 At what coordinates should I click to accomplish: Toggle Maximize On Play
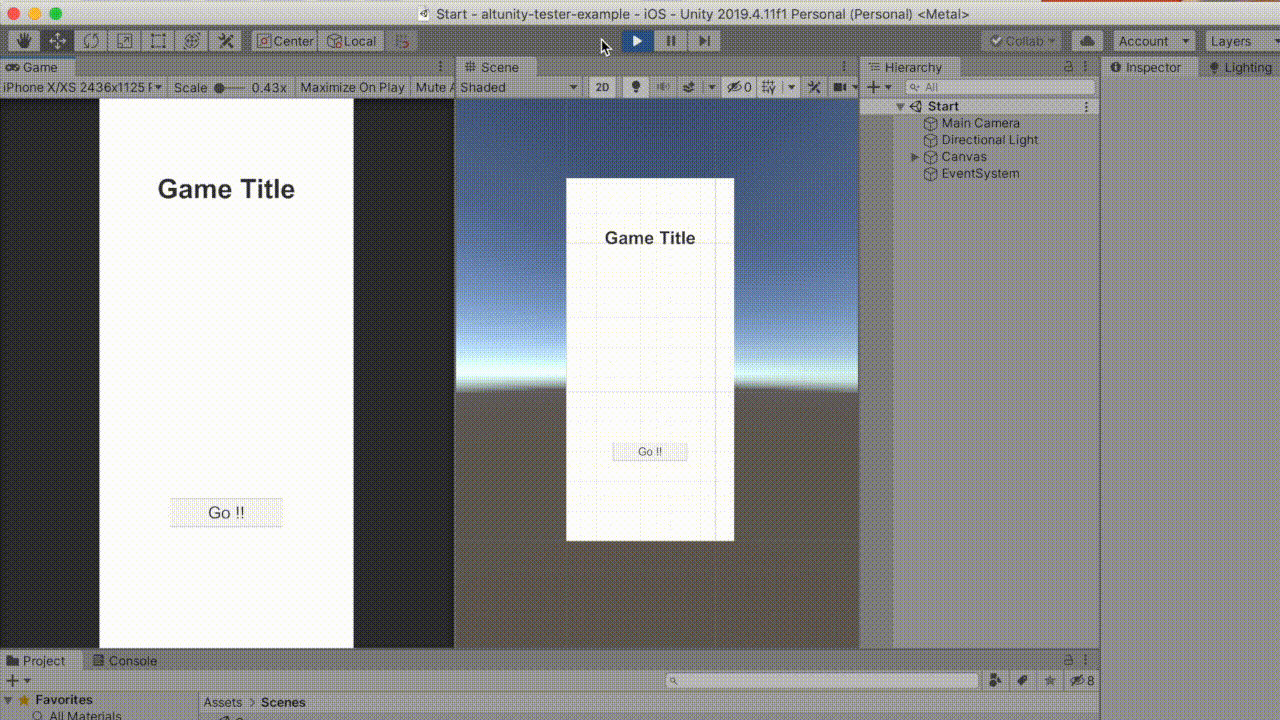coord(352,87)
